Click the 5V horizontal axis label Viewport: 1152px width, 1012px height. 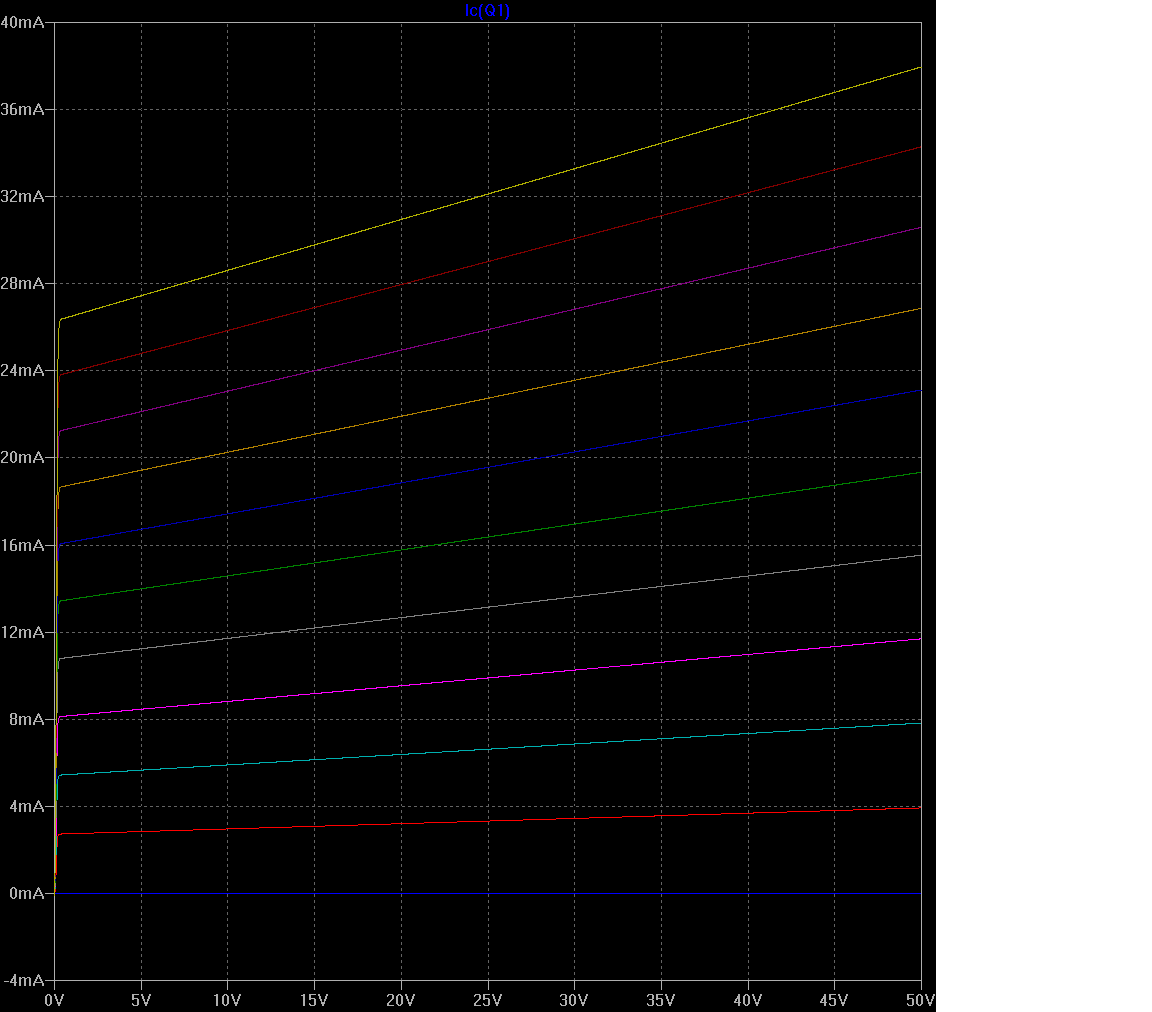[x=141, y=1000]
